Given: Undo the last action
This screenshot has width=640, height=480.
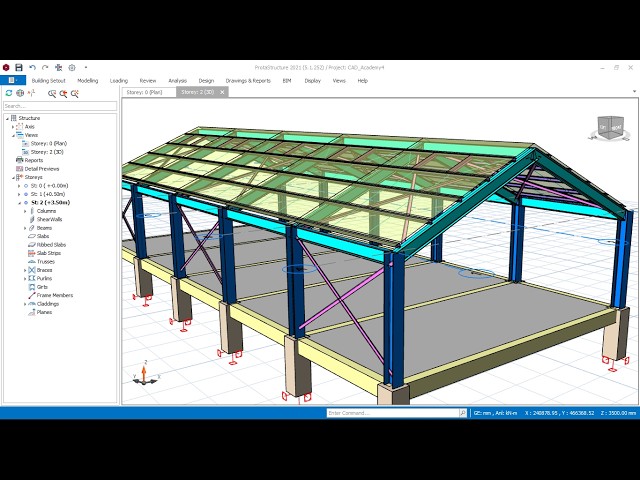Looking at the screenshot, I should coord(32,67).
